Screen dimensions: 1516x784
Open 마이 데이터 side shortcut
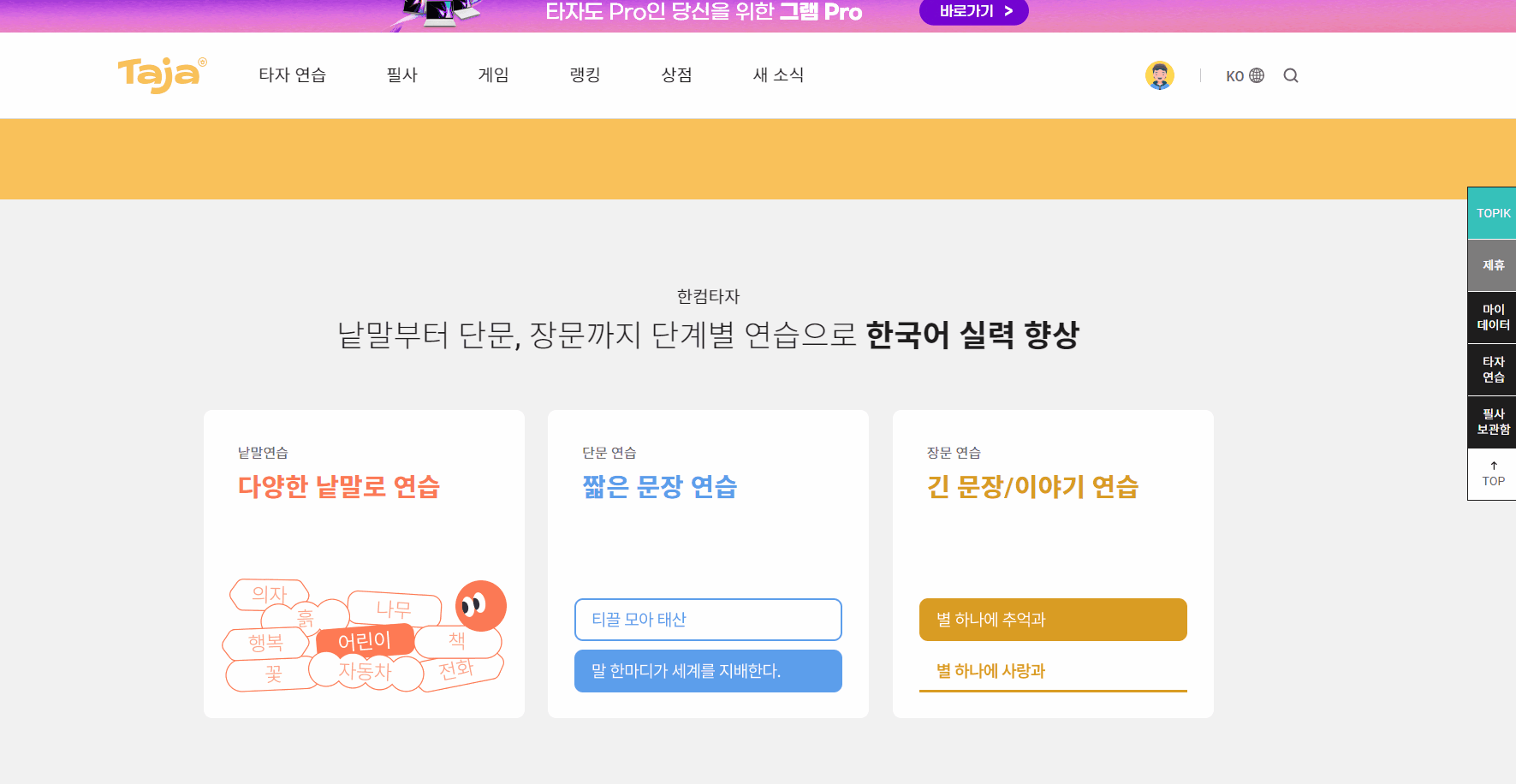[1492, 318]
